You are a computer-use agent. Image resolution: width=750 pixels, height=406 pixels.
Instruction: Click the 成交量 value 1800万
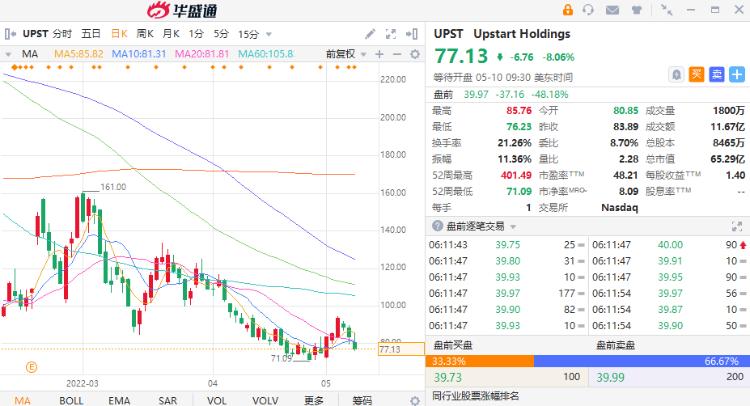(728, 110)
